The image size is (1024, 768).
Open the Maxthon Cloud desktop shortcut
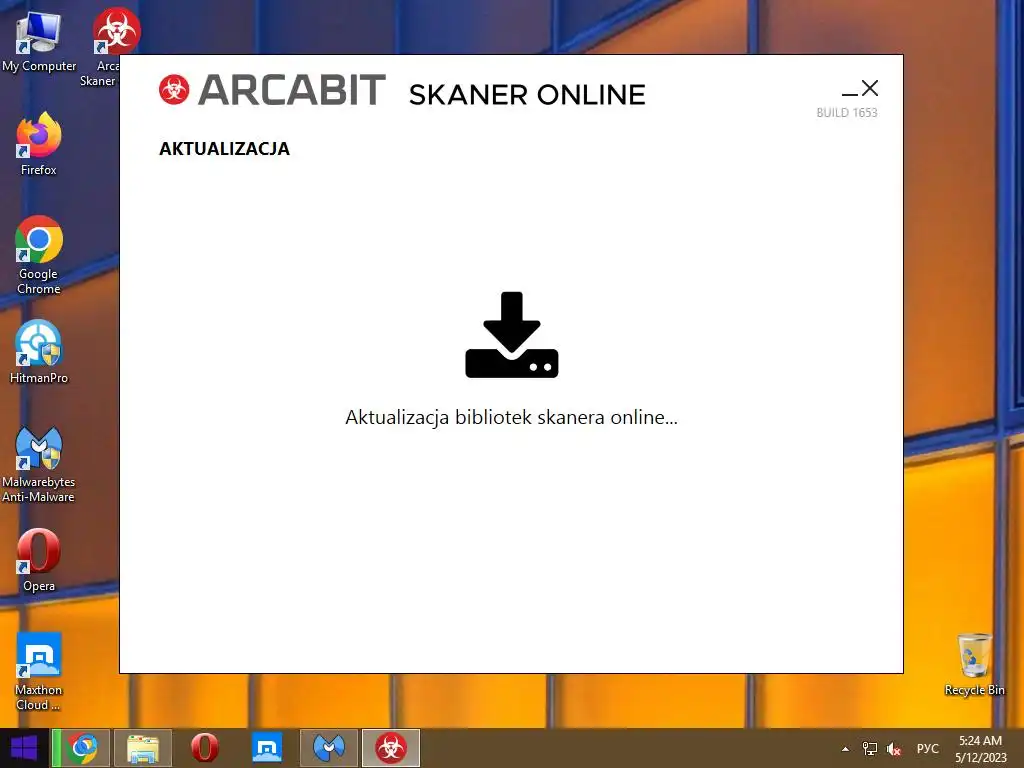(x=39, y=671)
